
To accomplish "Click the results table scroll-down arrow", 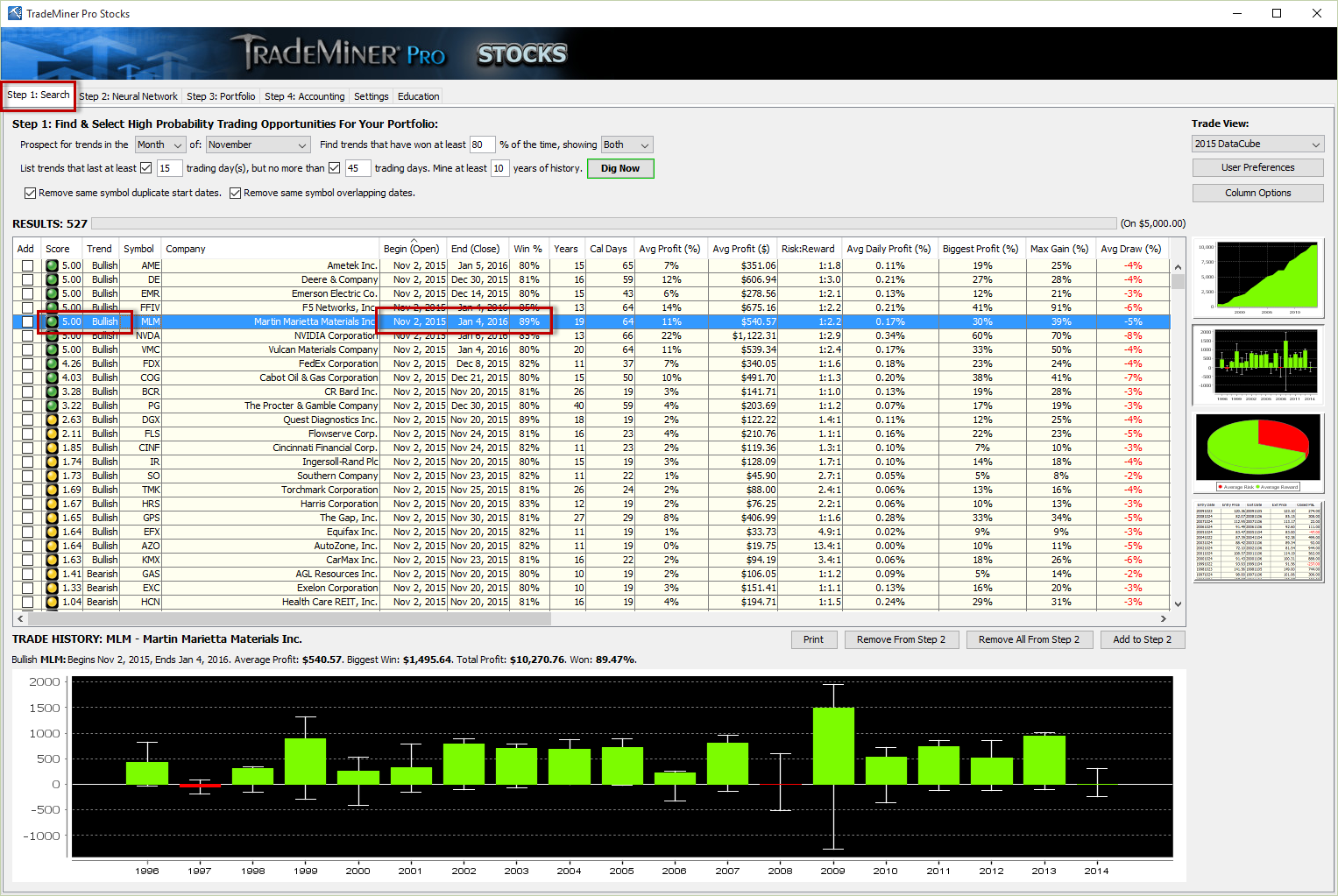I will pos(1178,603).
